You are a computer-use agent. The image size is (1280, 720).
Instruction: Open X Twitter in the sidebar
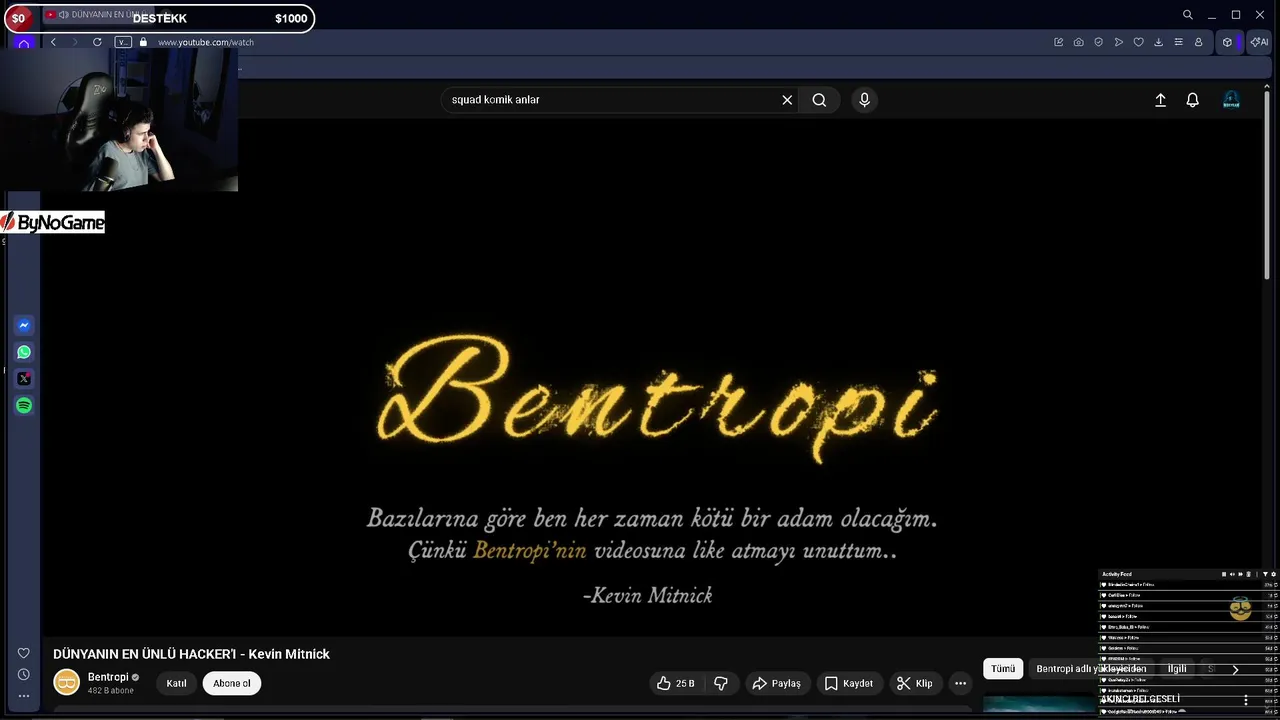pyautogui.click(x=24, y=378)
